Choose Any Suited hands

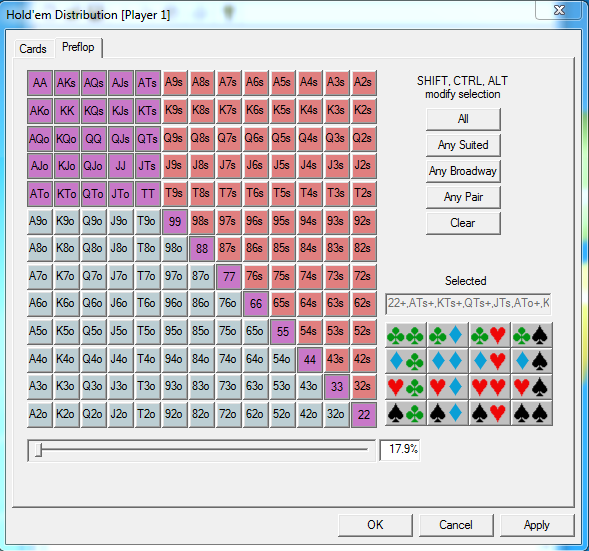tap(463, 145)
